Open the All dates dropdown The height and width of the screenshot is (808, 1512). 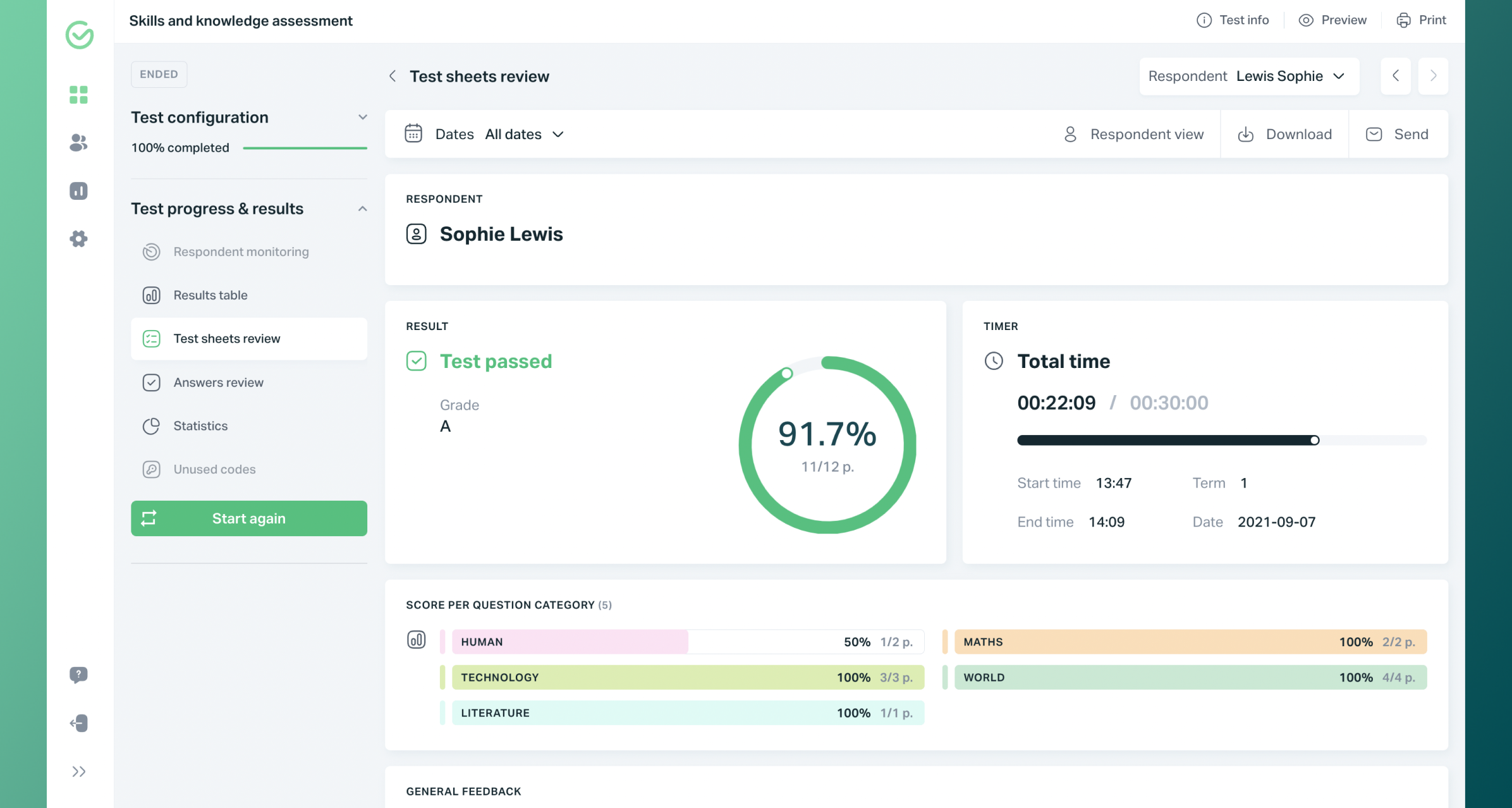(524, 133)
